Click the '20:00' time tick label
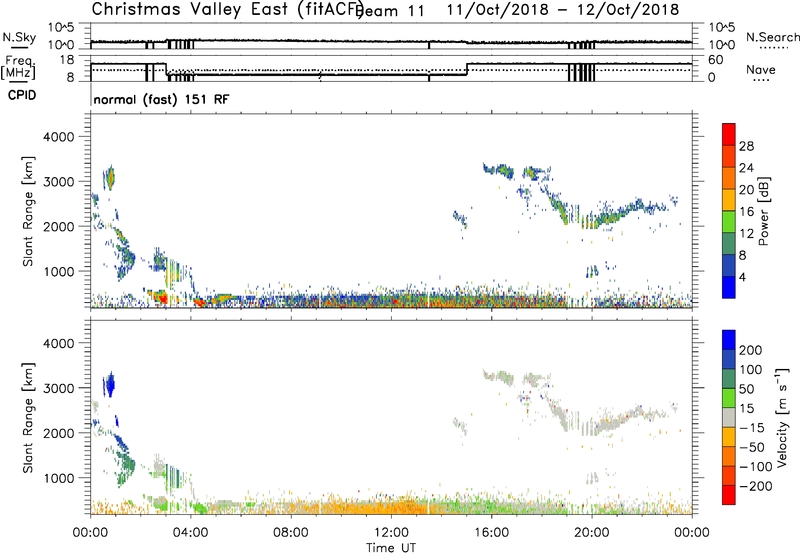800x554 pixels. tap(591, 533)
